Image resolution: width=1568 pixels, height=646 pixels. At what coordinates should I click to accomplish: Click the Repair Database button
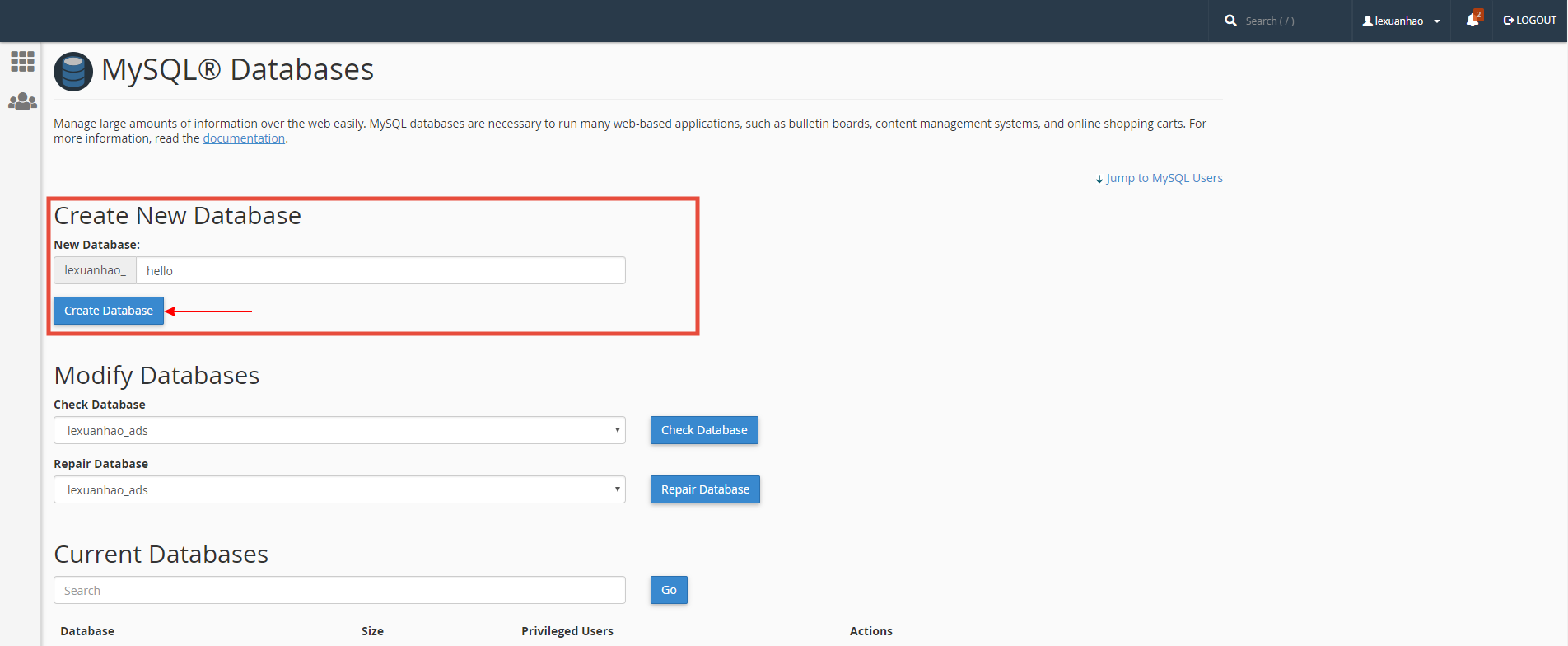pyautogui.click(x=705, y=489)
